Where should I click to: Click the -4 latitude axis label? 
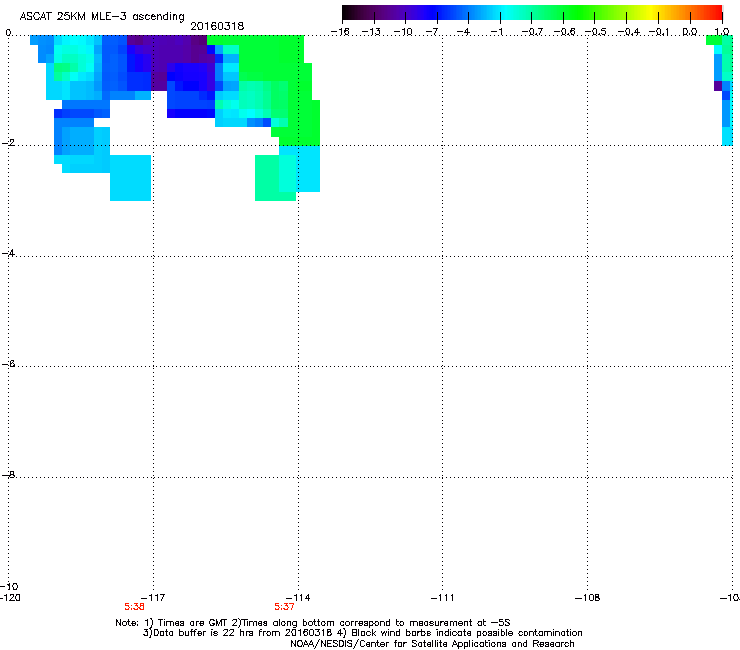[x=8, y=253]
